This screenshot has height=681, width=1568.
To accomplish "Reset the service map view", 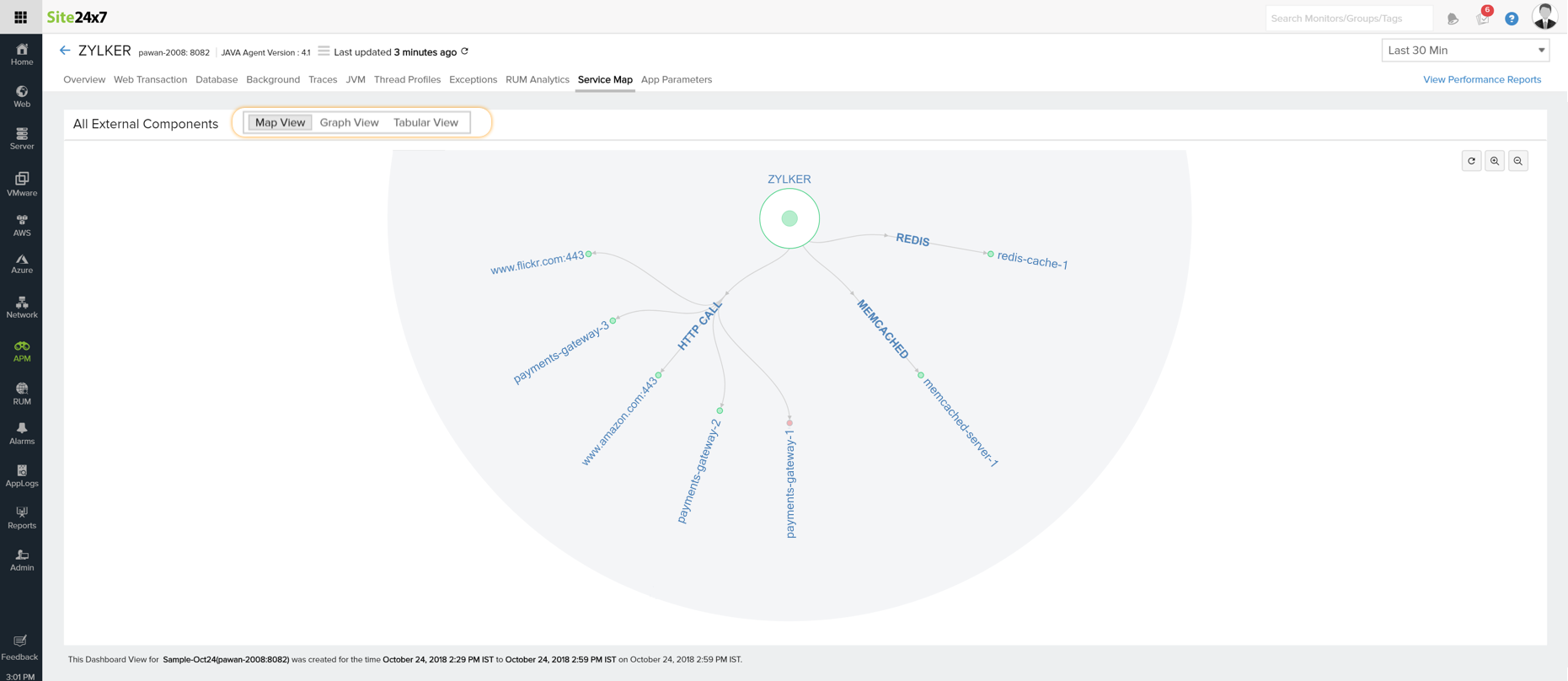I will pos(1471,161).
